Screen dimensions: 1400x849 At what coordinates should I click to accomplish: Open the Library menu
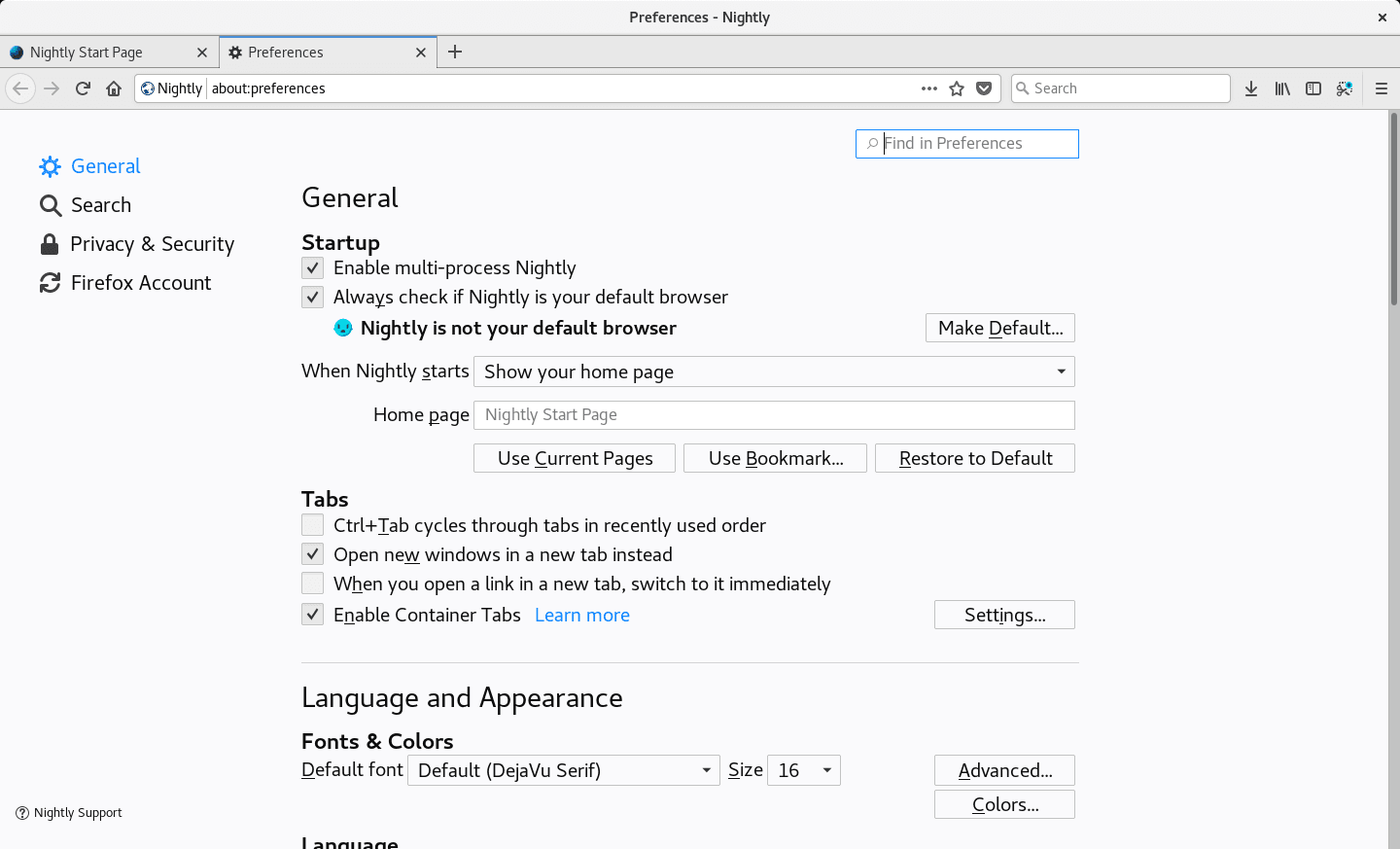click(1282, 88)
